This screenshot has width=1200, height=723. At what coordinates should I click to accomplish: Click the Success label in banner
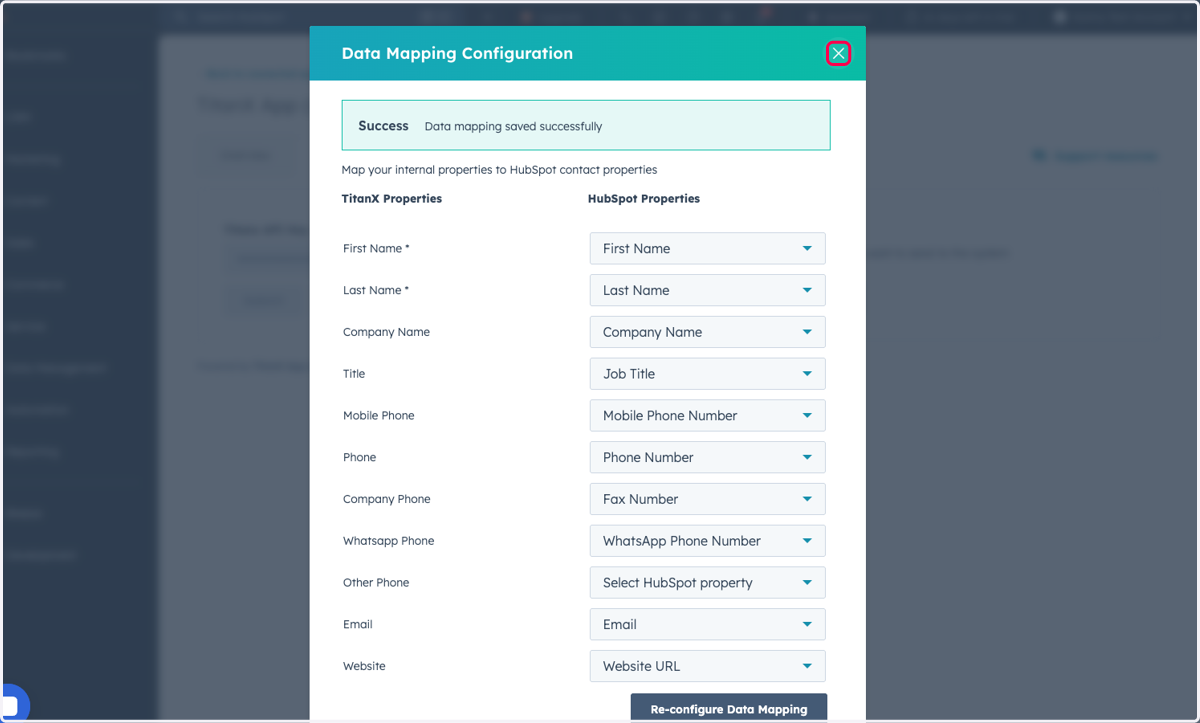pyautogui.click(x=383, y=126)
